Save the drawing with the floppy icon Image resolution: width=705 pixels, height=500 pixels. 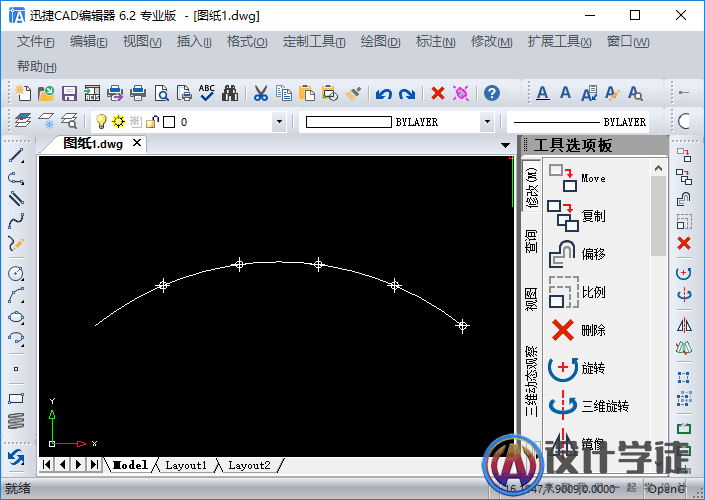(x=69, y=93)
